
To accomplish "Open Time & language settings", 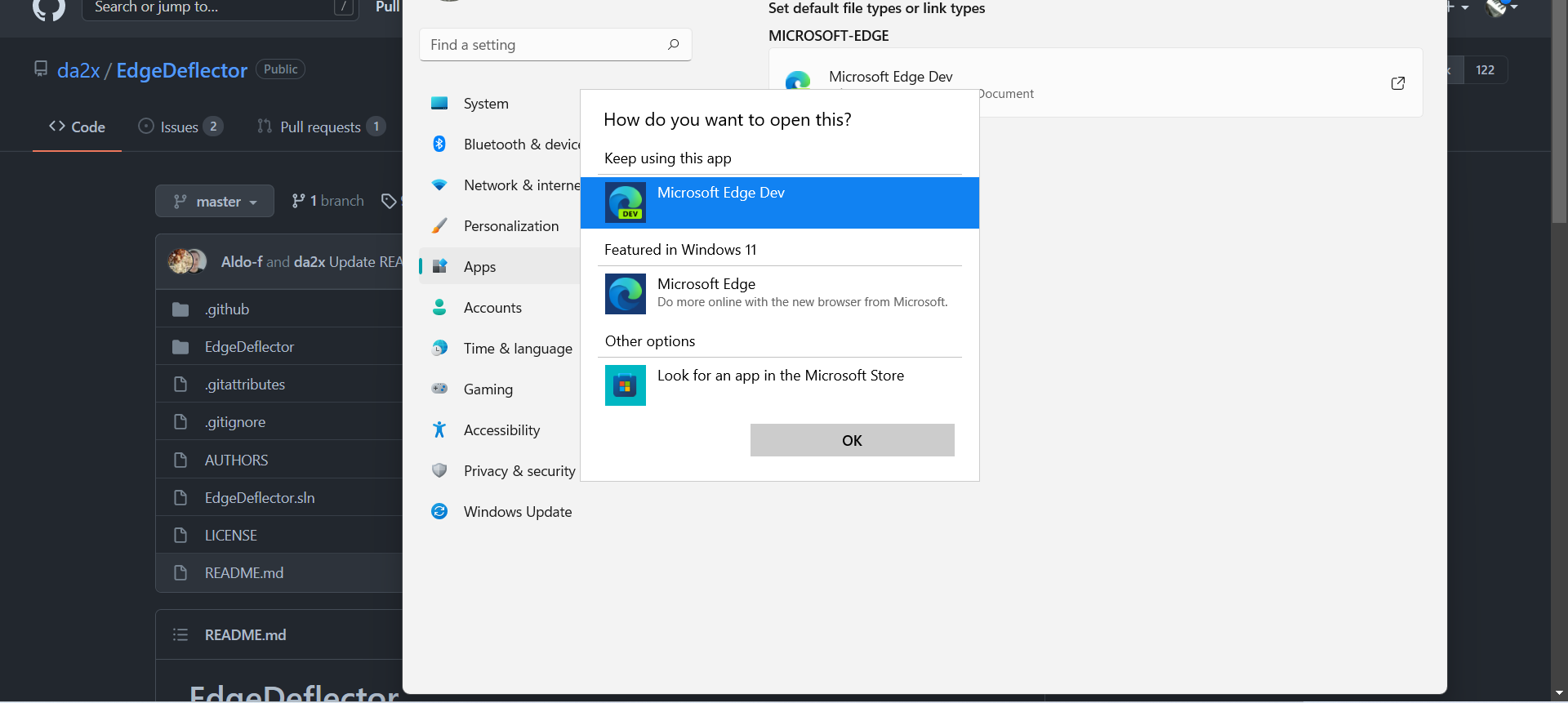I will click(499, 349).
